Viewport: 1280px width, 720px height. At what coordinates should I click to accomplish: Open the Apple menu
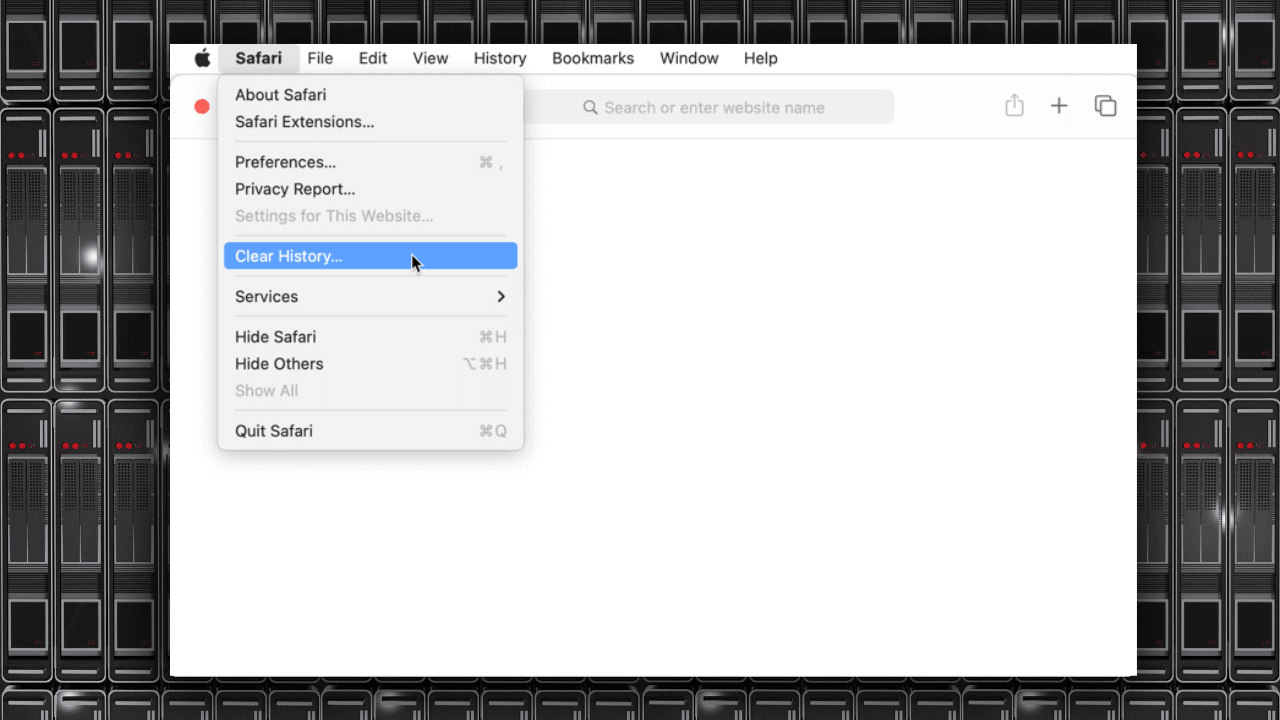pos(201,58)
